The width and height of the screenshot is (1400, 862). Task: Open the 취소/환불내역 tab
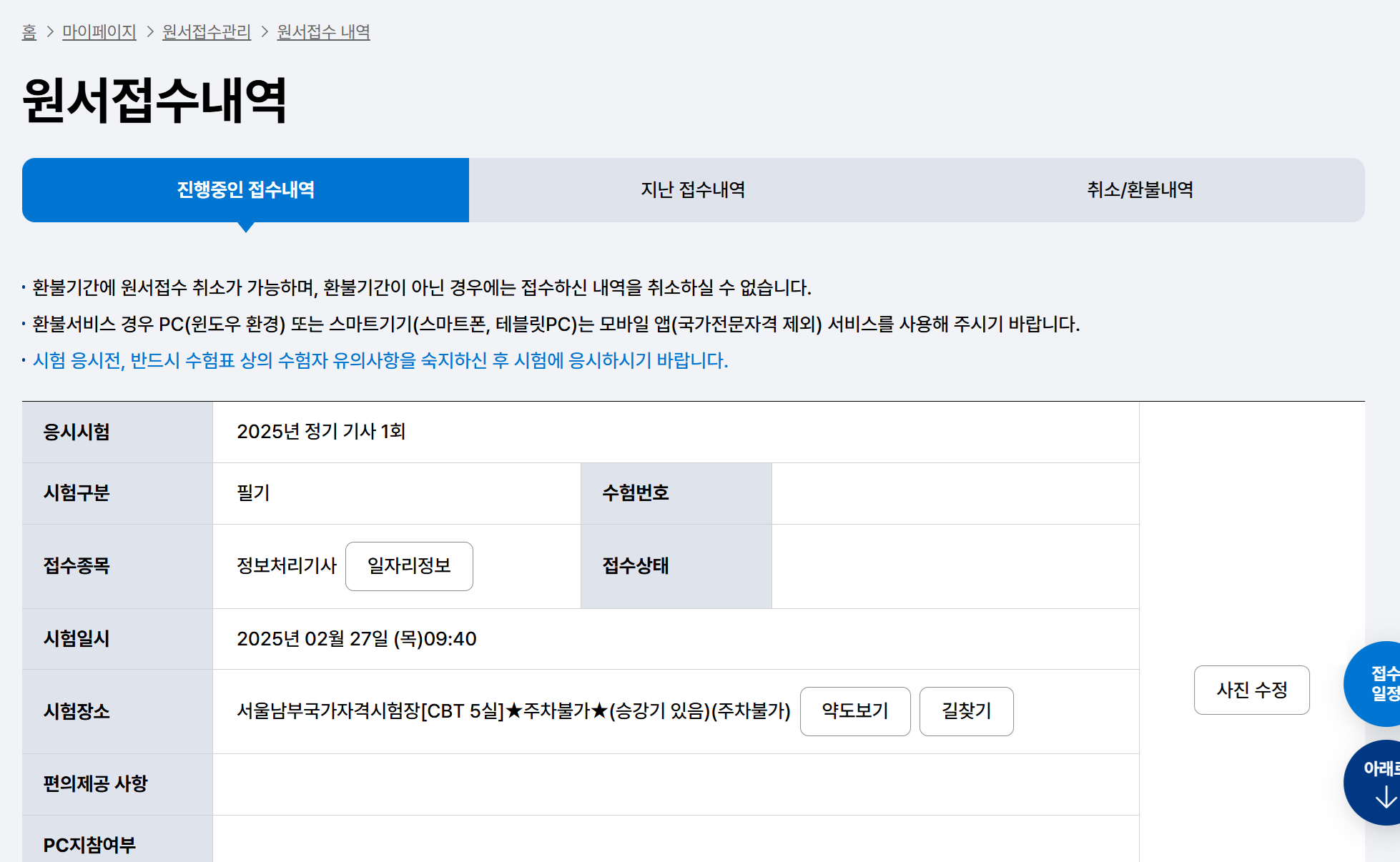point(1140,190)
